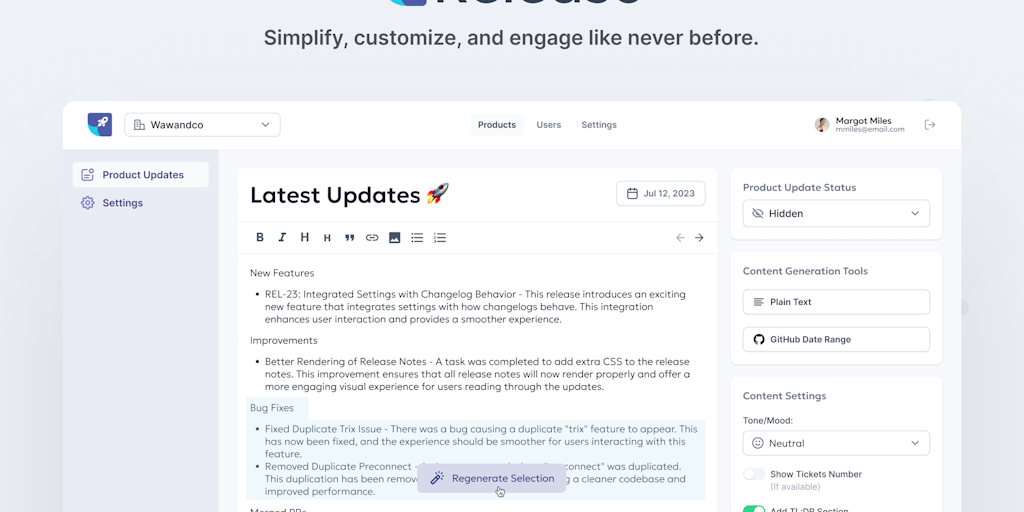This screenshot has width=1024, height=512.
Task: Expand the Product Update Status dropdown
Action: tap(836, 213)
